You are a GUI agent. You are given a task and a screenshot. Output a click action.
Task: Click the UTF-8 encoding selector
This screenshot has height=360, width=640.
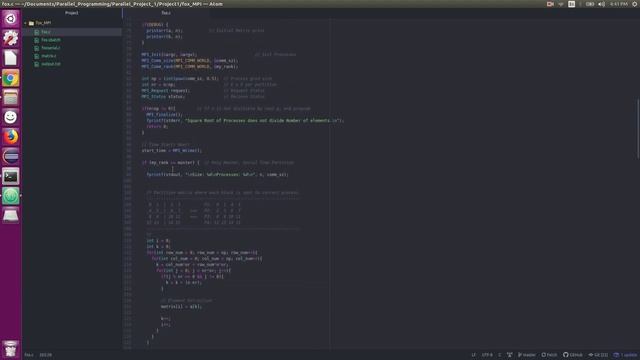pyautogui.click(x=487, y=355)
